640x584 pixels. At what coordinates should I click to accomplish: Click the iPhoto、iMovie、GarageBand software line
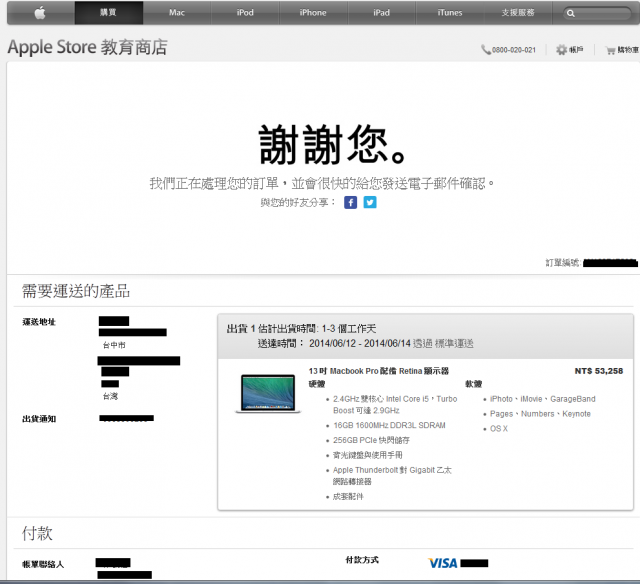[x=542, y=399]
